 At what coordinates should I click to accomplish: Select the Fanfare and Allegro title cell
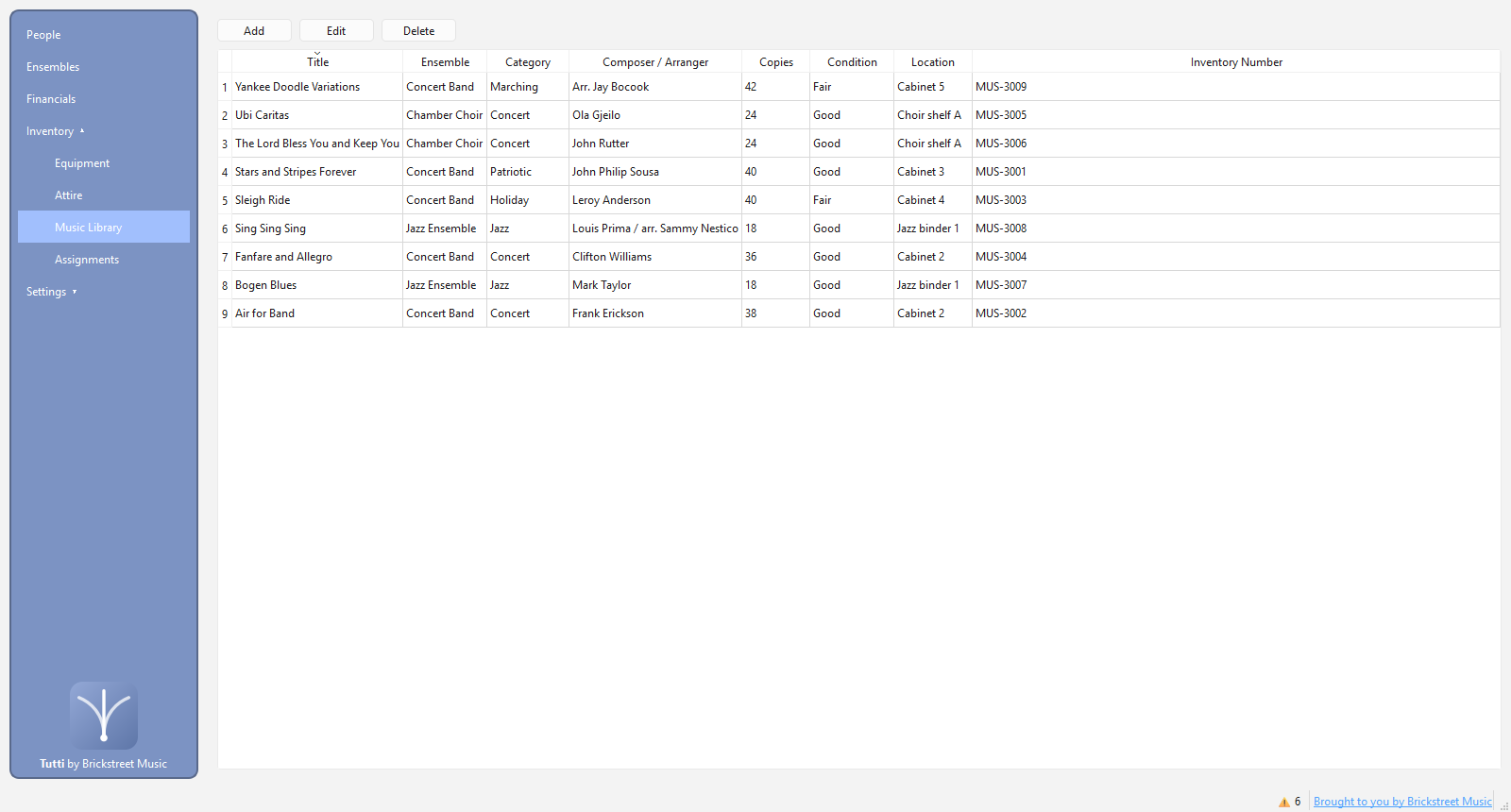317,257
